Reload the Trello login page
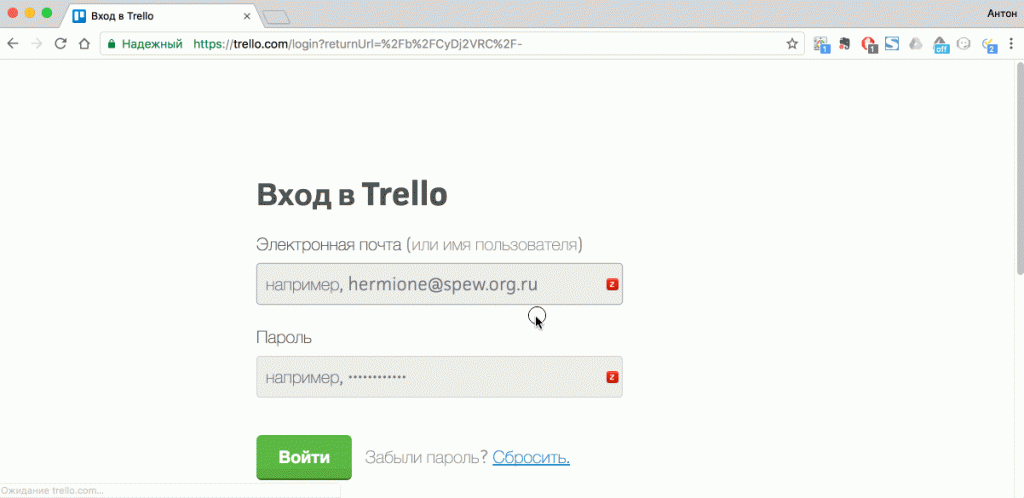Viewport: 1024px width, 498px height. point(61,44)
